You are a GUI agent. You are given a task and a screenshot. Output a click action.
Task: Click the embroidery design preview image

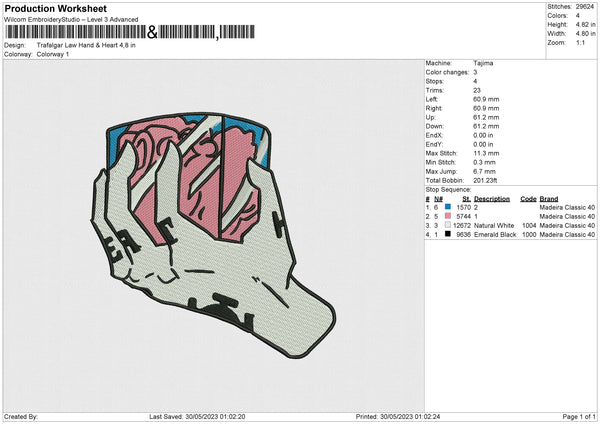pos(213,236)
